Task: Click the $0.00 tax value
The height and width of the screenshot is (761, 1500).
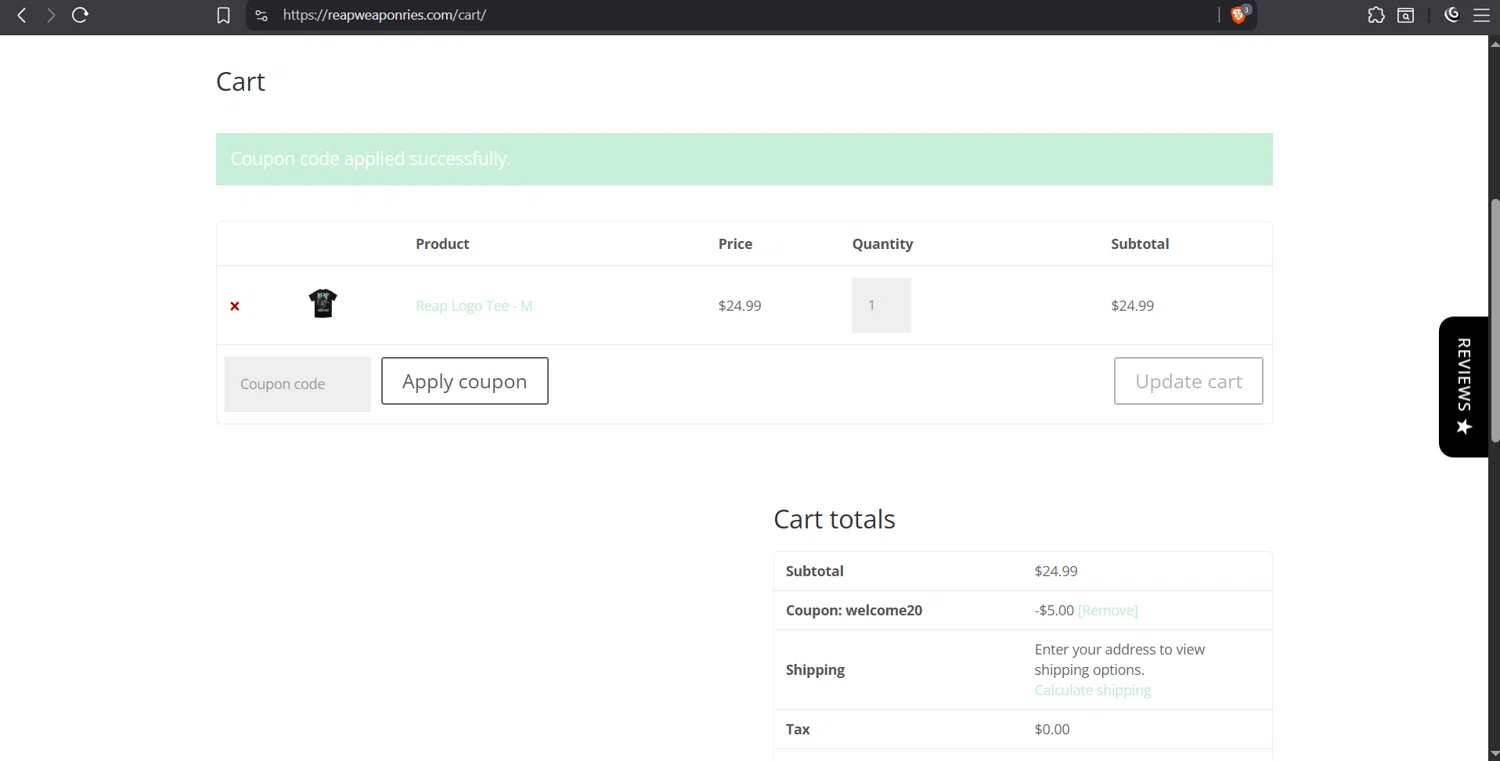Action: [x=1052, y=729]
